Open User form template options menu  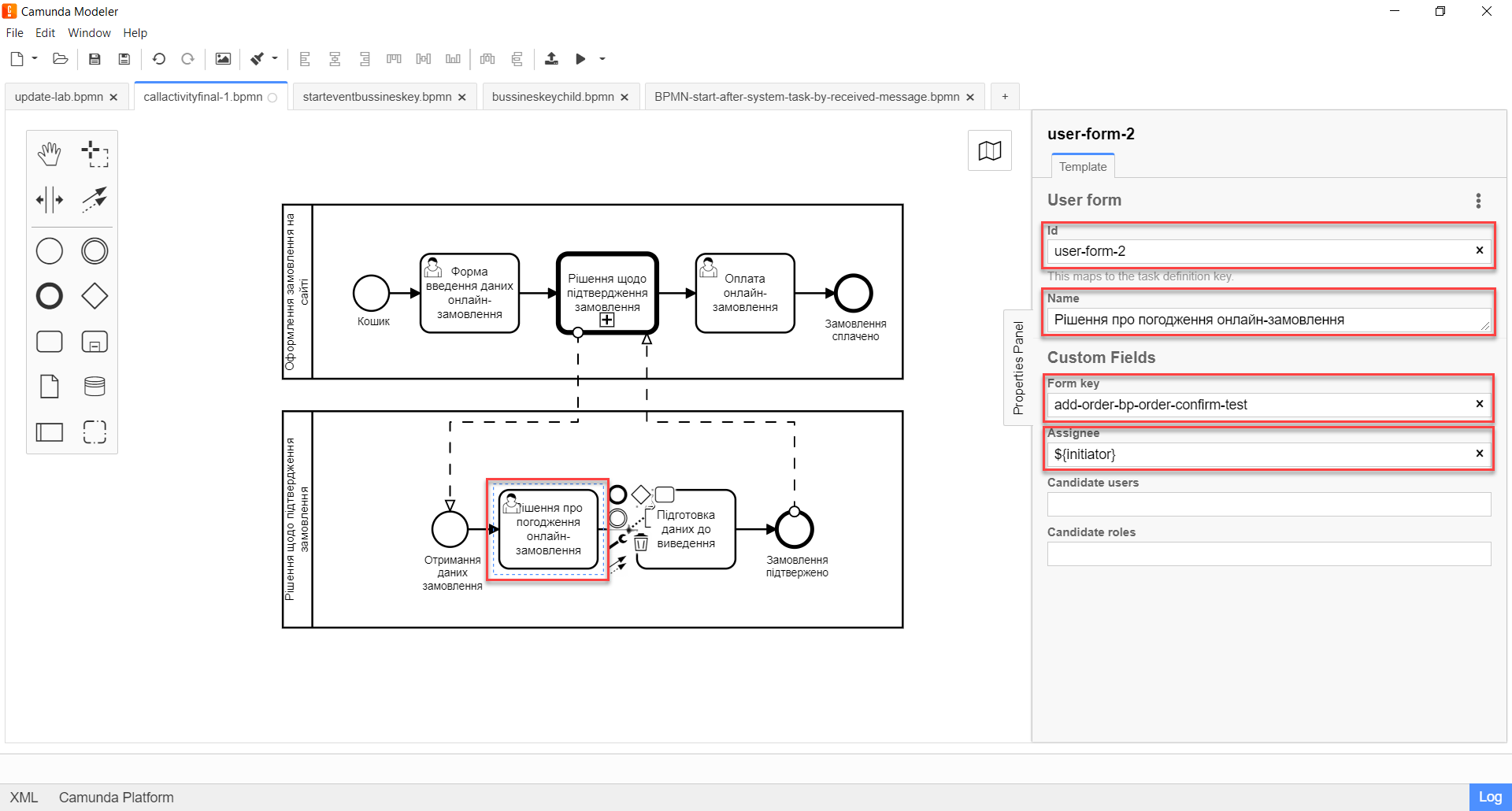(1478, 201)
